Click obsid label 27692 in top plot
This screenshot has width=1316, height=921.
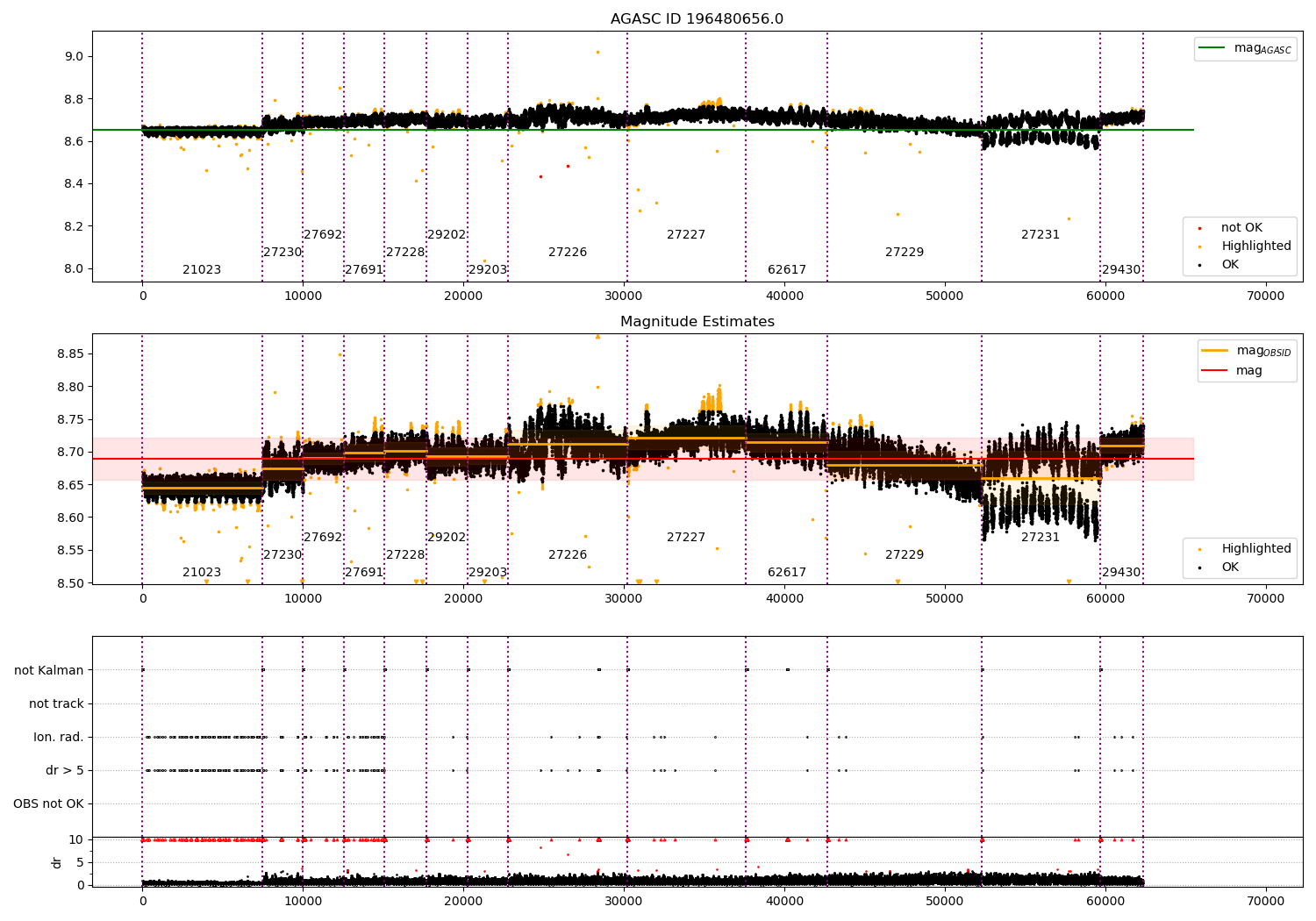click(323, 235)
